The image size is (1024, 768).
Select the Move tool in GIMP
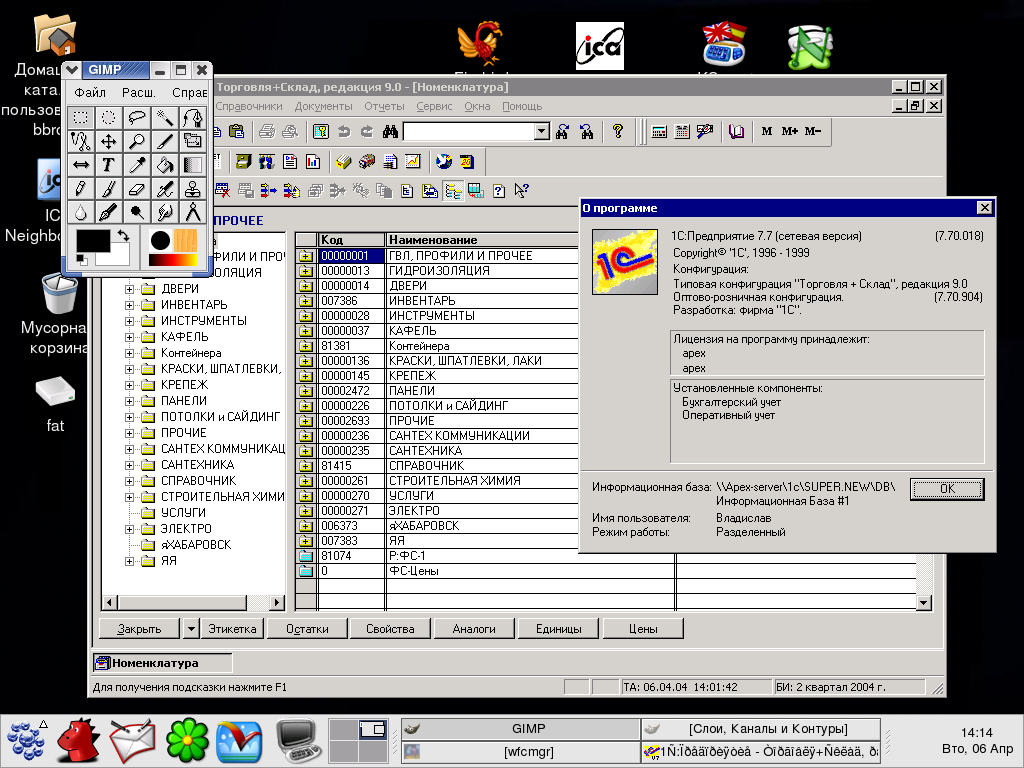(x=108, y=141)
